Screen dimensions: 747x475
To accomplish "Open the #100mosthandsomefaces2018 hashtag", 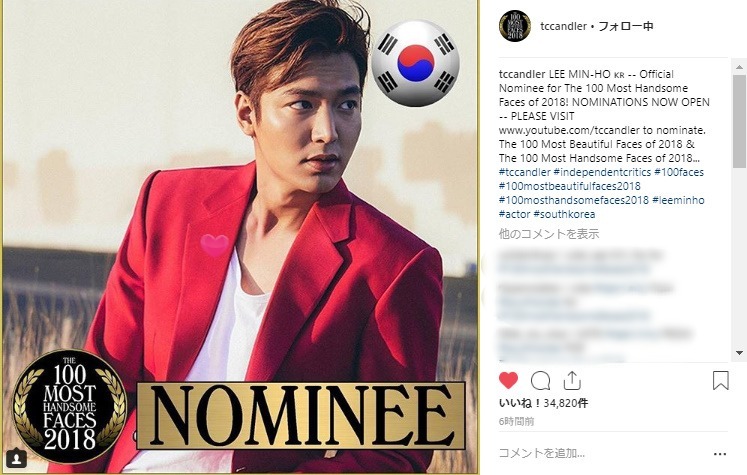I will pos(574,200).
